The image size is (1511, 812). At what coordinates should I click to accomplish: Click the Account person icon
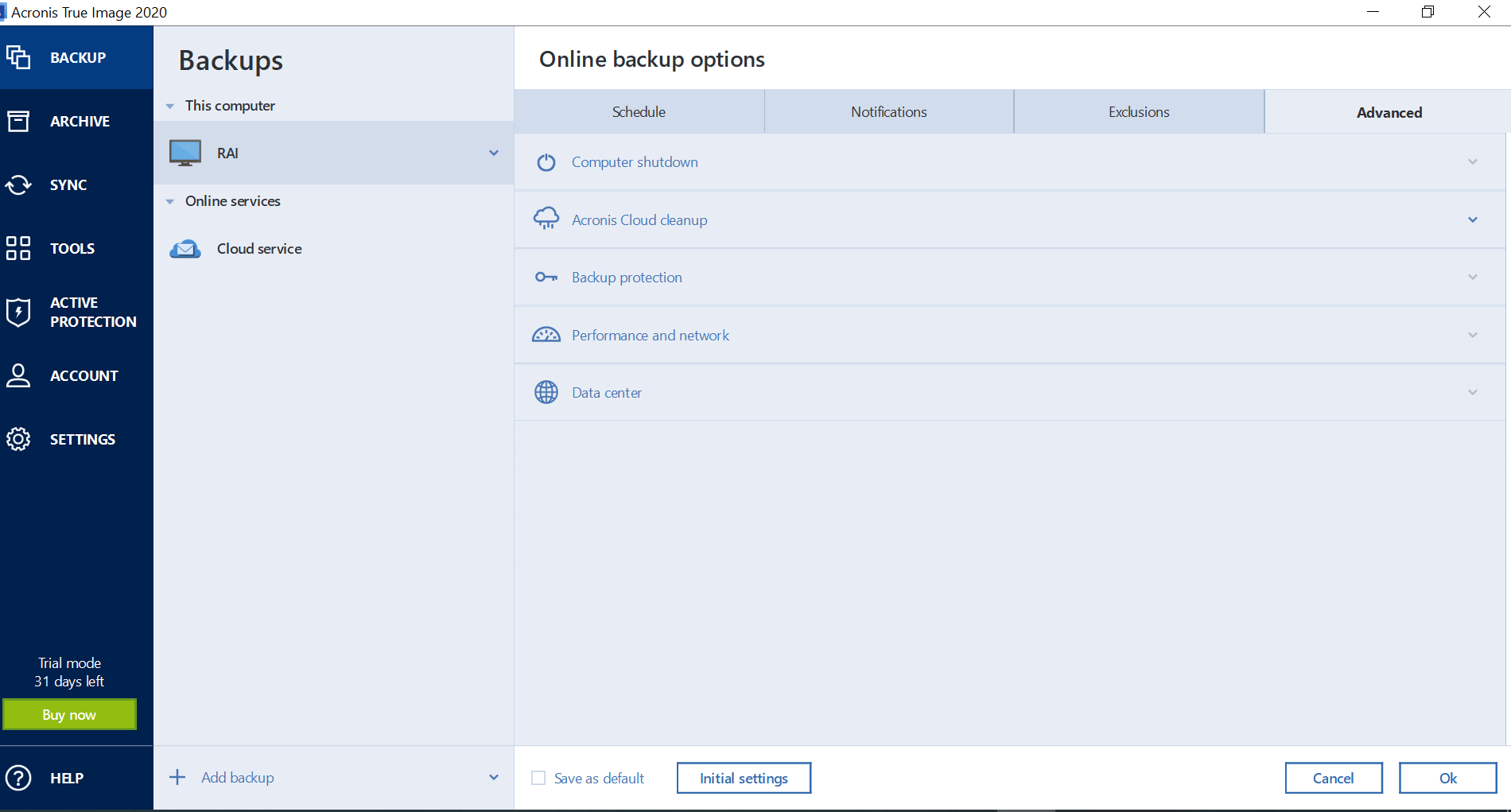click(18, 375)
